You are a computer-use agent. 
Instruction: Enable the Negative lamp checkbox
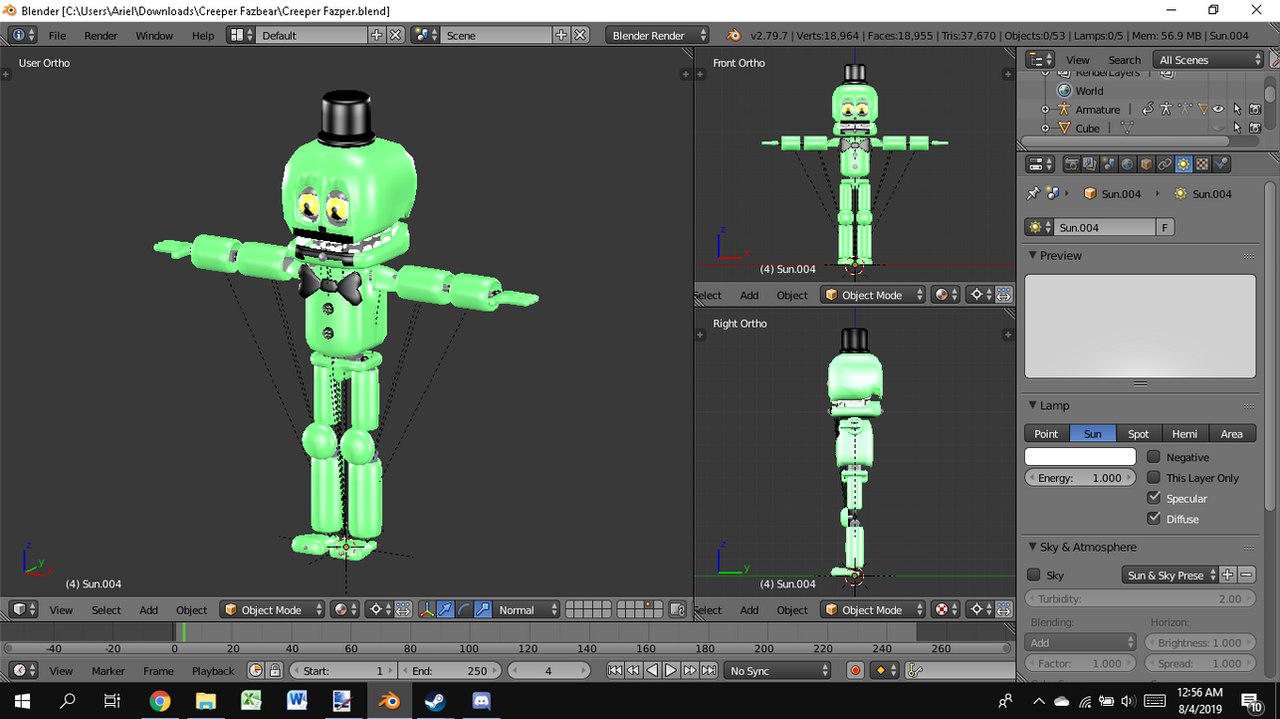(x=1154, y=457)
